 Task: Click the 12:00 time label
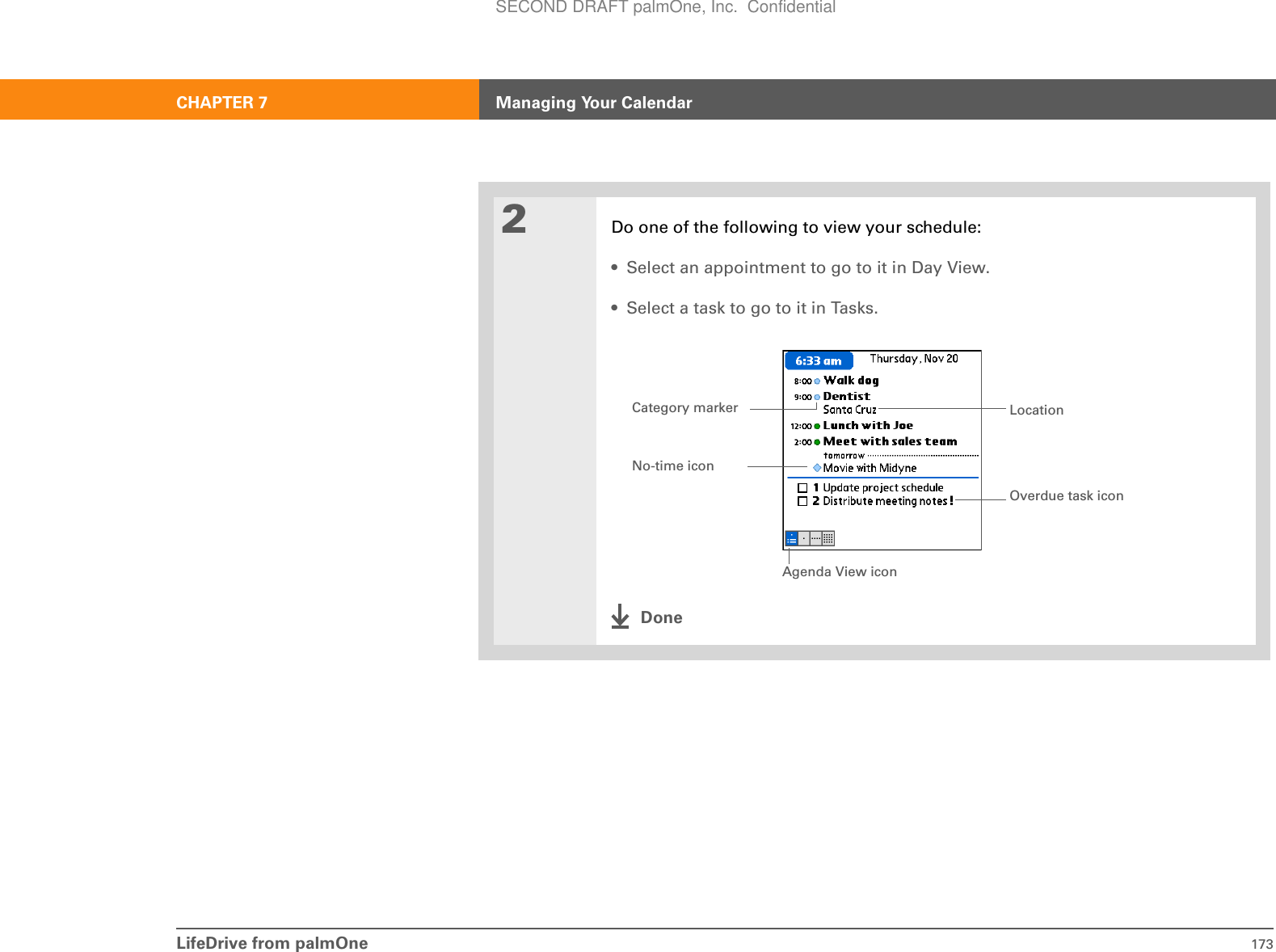click(x=801, y=426)
